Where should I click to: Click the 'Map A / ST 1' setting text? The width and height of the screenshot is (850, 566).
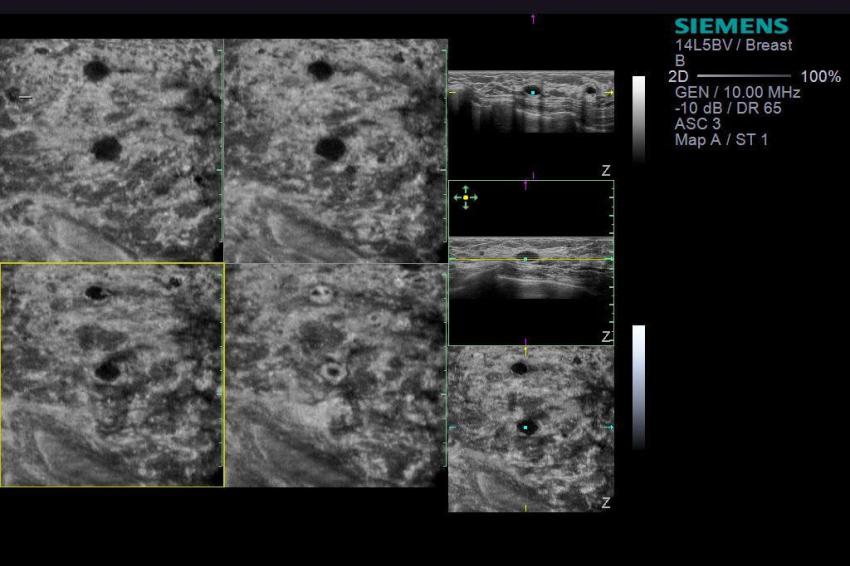721,140
